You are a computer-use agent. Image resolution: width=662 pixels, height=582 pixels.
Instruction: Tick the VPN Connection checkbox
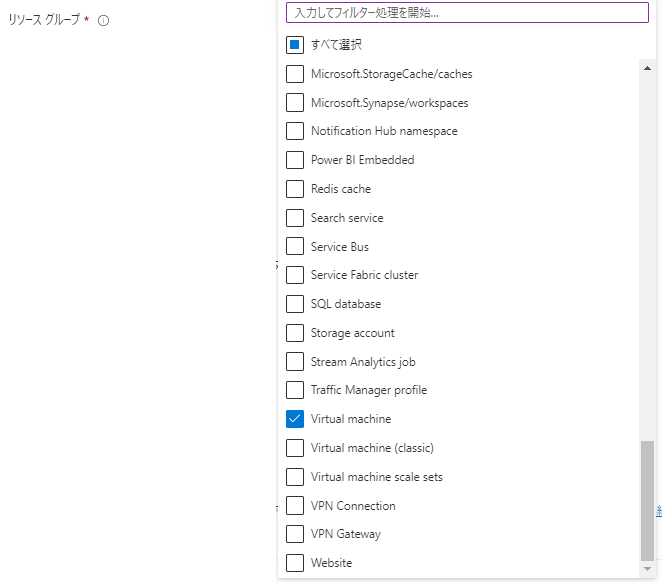pyautogui.click(x=295, y=506)
